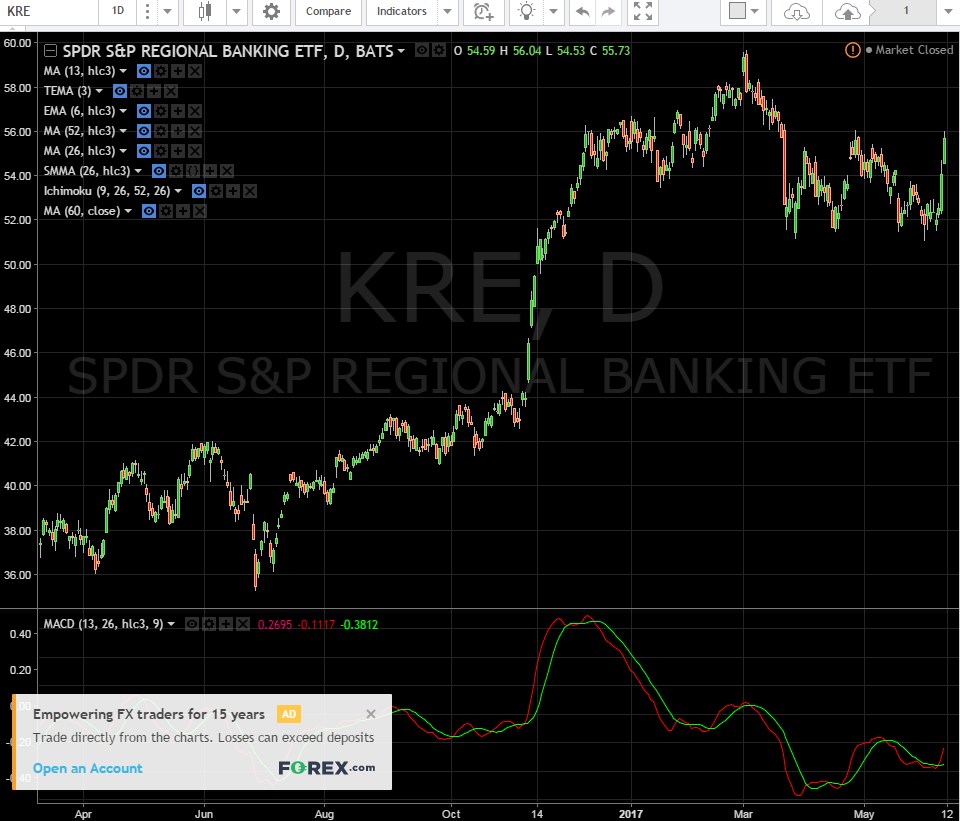
Task: Toggle the MACD indicator visibility eye
Action: [192, 624]
